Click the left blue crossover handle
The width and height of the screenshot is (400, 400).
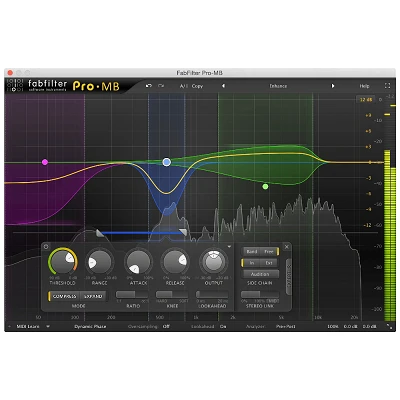coord(100,233)
